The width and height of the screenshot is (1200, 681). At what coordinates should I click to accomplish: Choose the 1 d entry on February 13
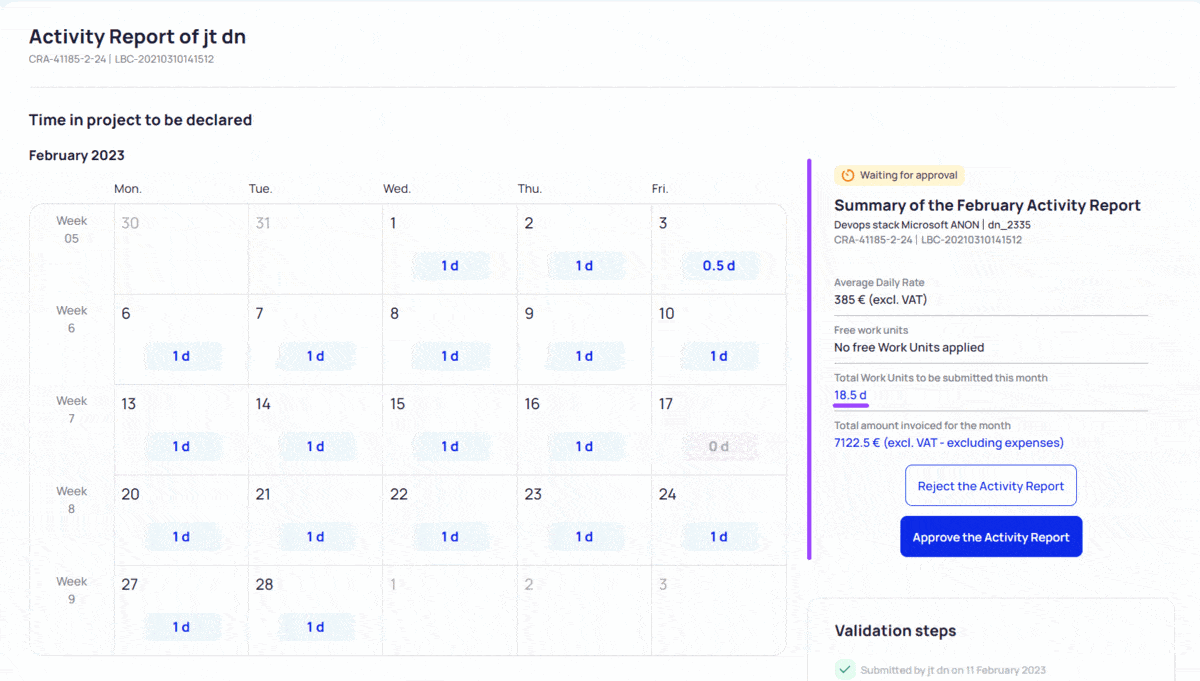(x=181, y=447)
